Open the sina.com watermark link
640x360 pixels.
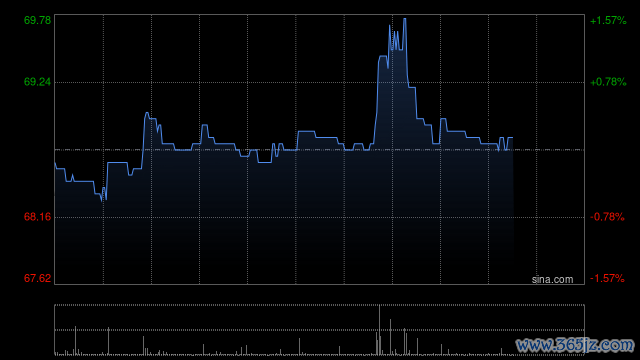(x=552, y=280)
